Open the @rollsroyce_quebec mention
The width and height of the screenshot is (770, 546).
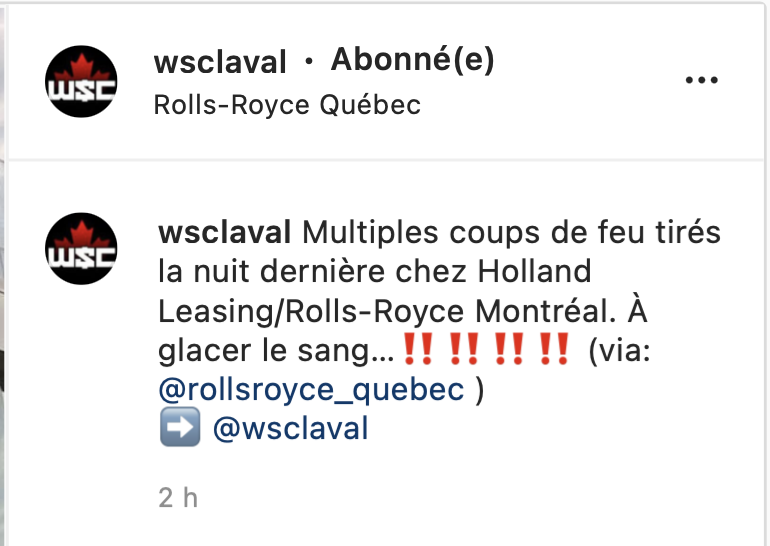[311, 389]
